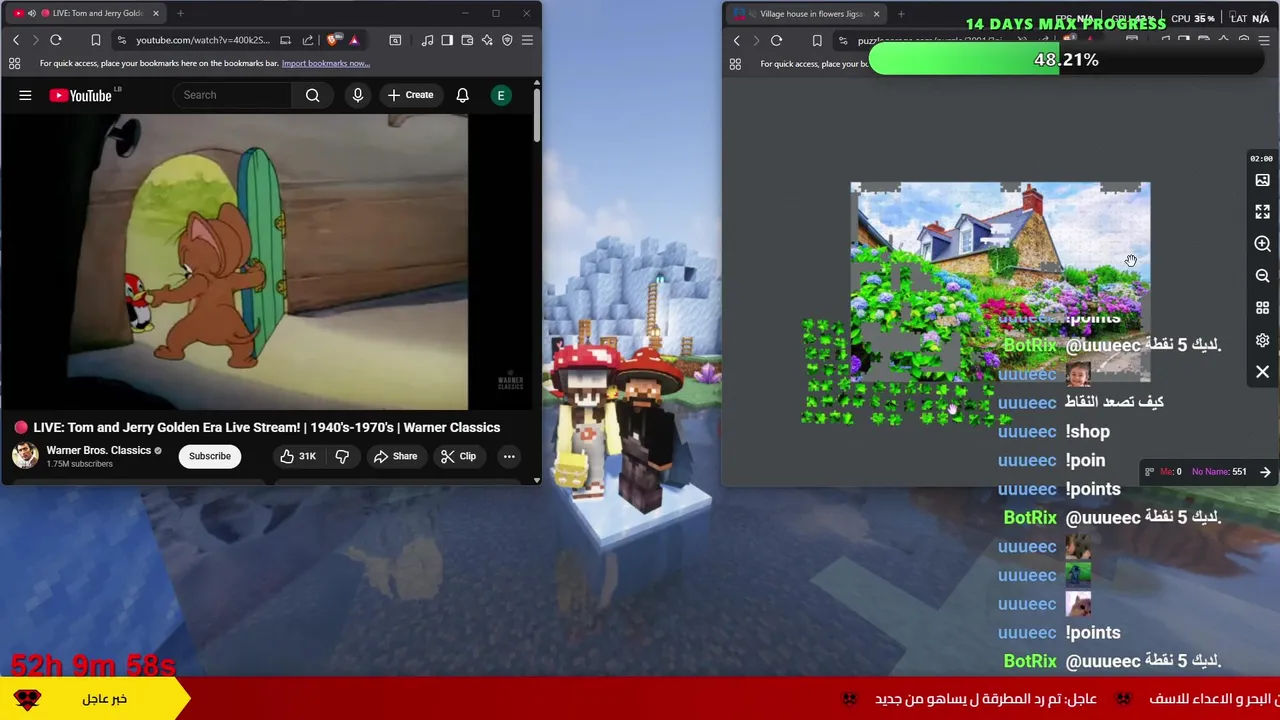Select the LIVE: Tom and Jerry tab
Image resolution: width=1280 pixels, height=720 pixels.
pos(86,13)
